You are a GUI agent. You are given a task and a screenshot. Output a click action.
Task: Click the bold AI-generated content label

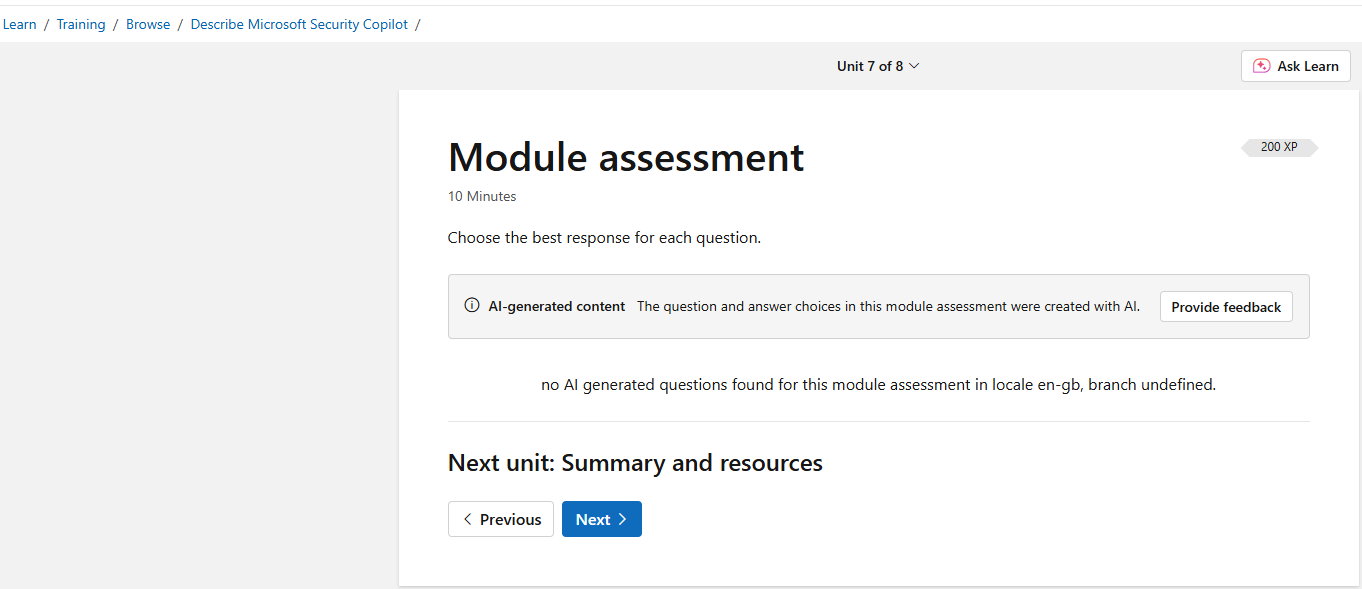pyautogui.click(x=557, y=306)
